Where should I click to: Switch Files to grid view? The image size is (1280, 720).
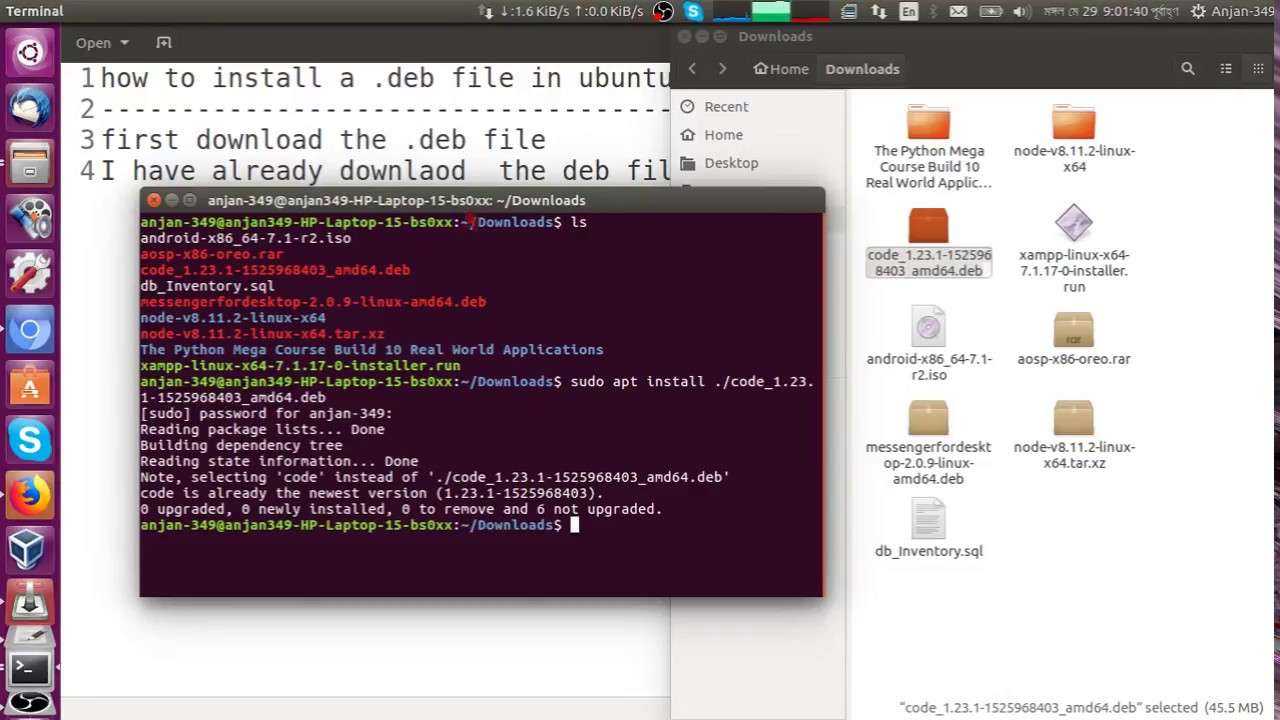point(1258,68)
